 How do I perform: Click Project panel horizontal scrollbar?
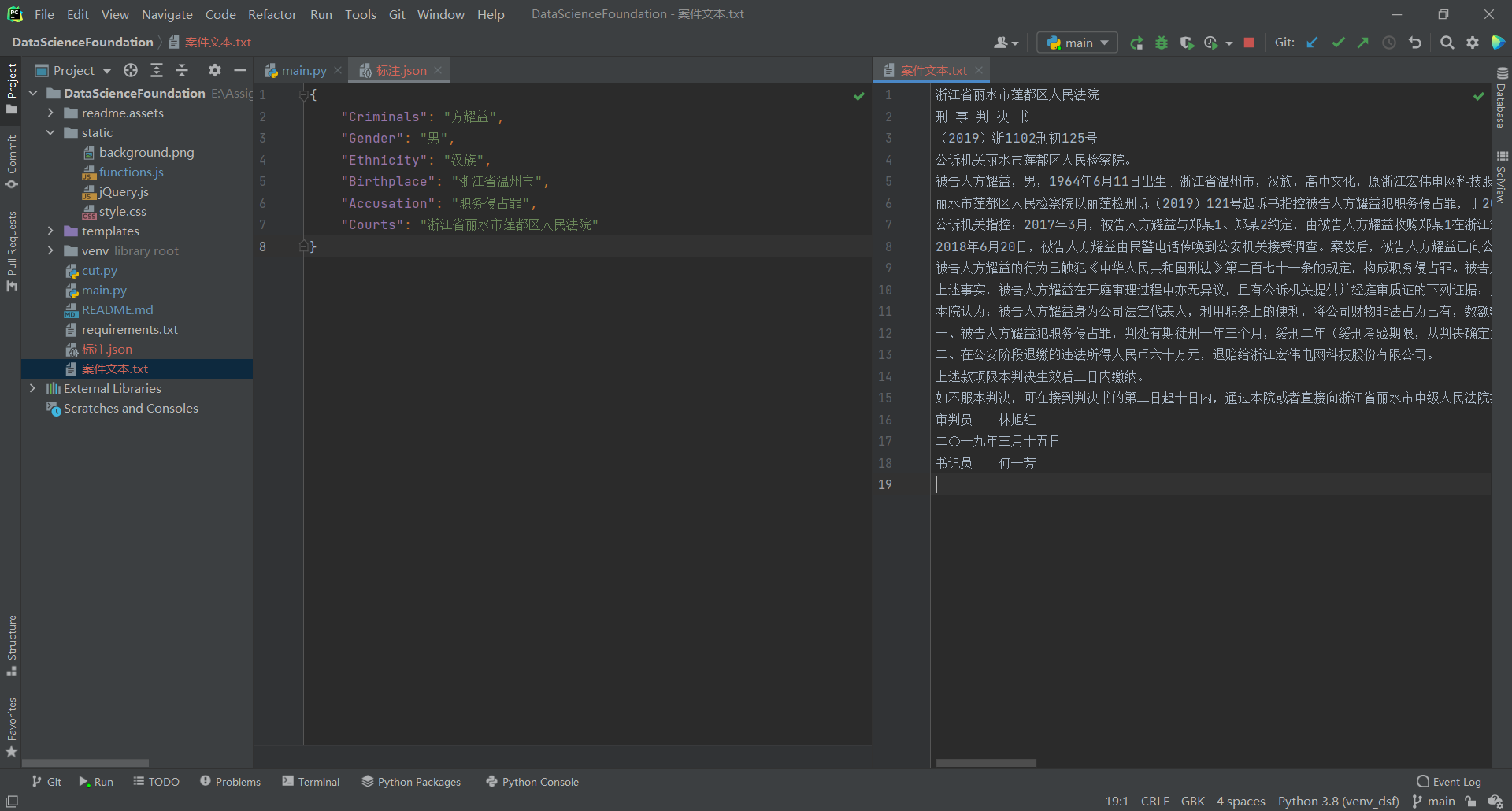click(85, 762)
